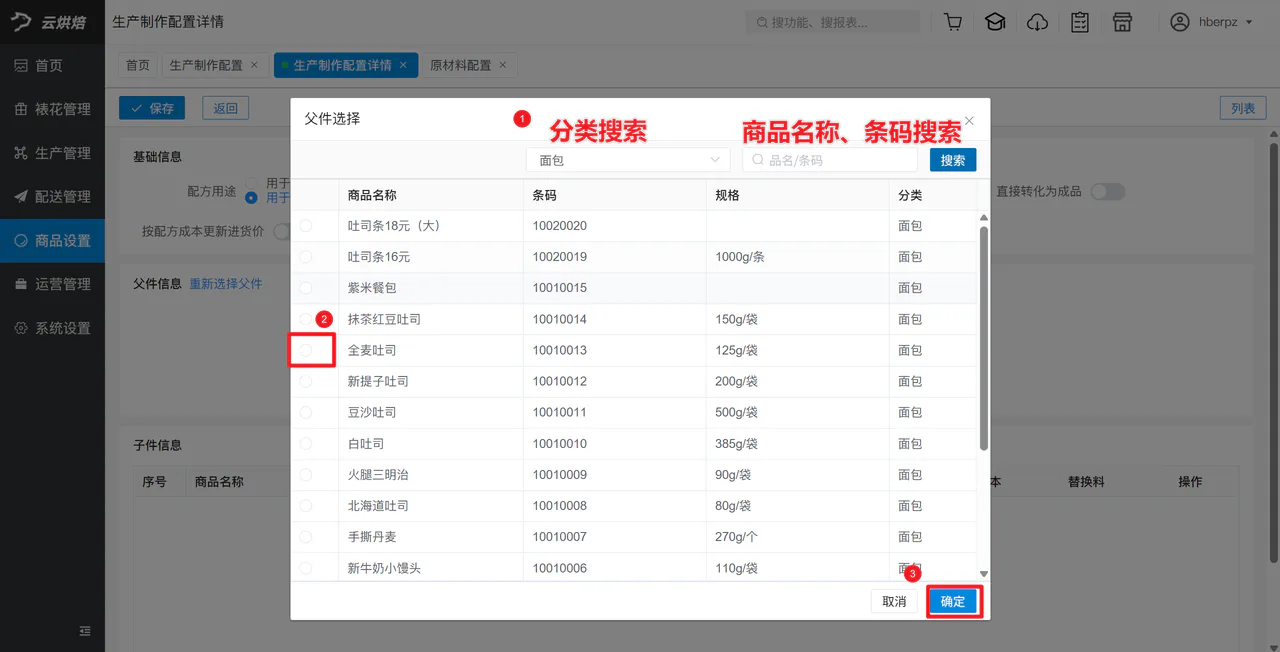
Task: Close the 生产制作配置 tab with its x
Action: click(254, 65)
